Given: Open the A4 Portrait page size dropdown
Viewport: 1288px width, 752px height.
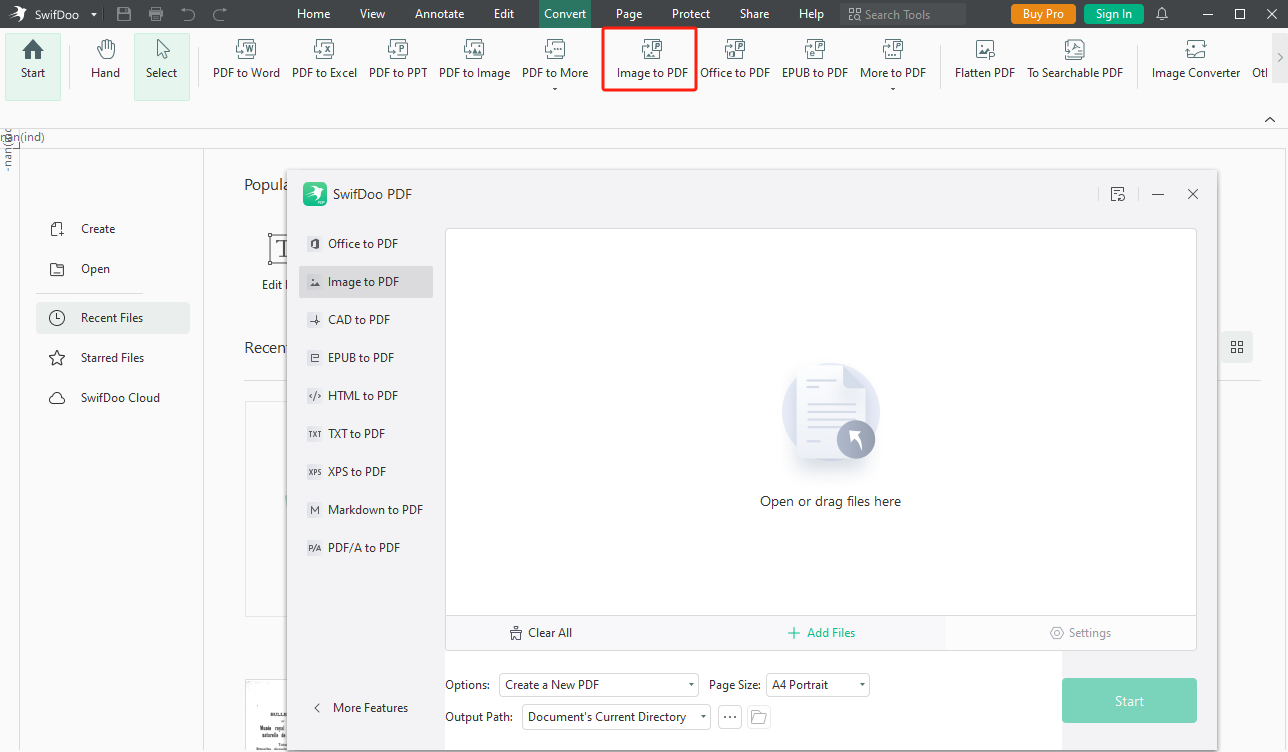Looking at the screenshot, I should click(818, 685).
